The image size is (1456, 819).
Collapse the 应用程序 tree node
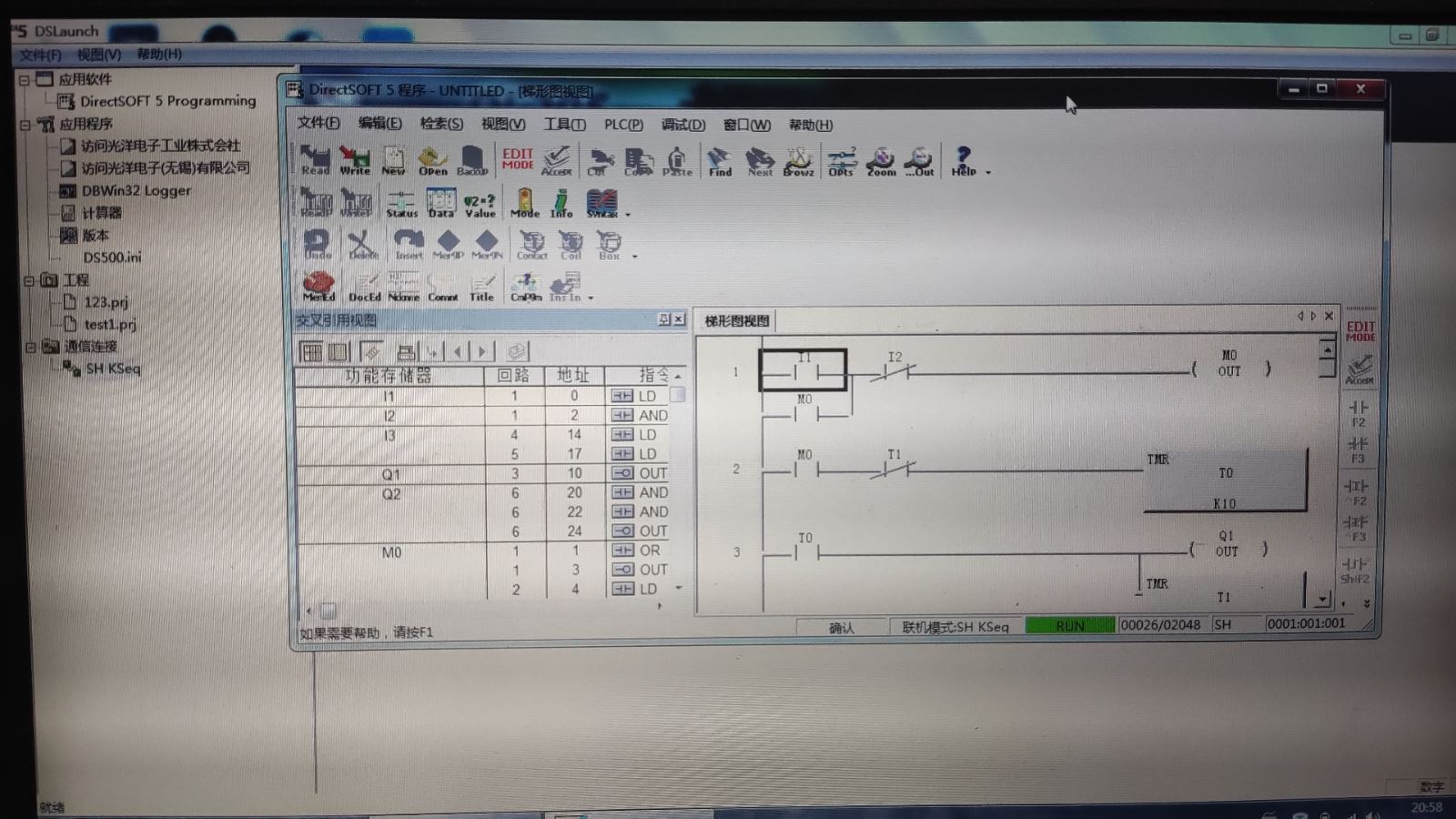tap(25, 125)
